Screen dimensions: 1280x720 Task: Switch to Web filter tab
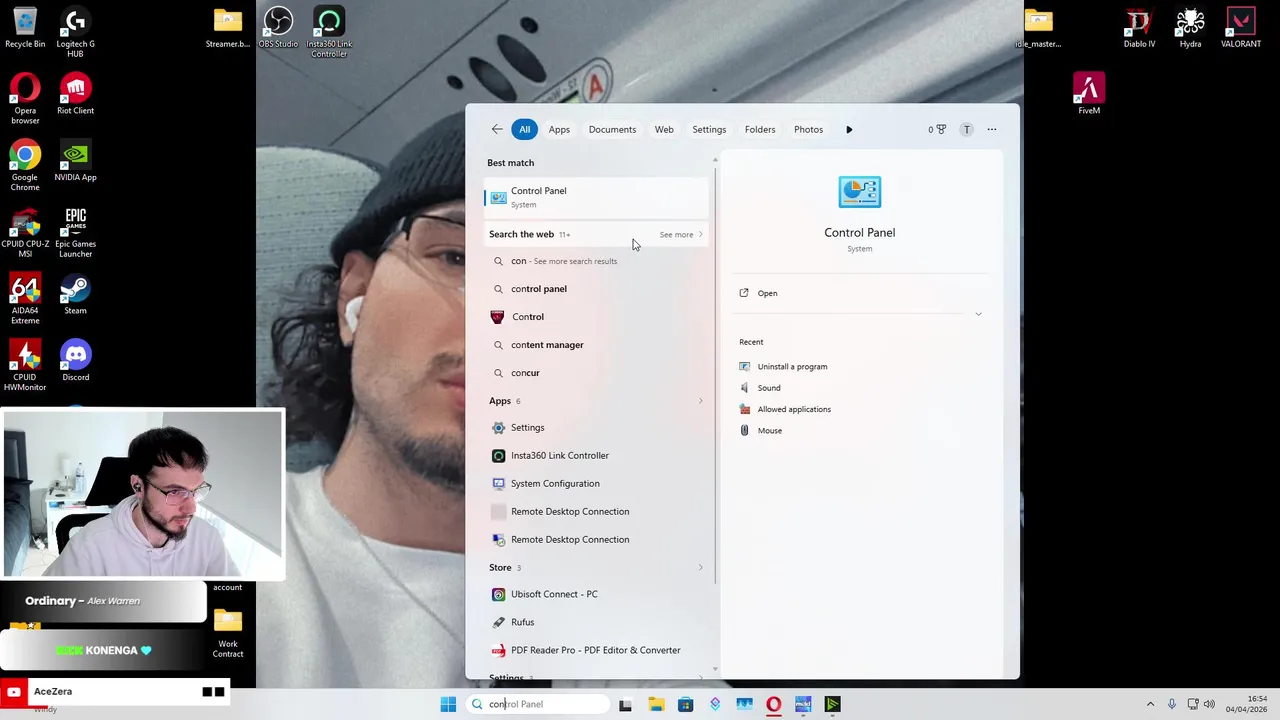click(664, 129)
